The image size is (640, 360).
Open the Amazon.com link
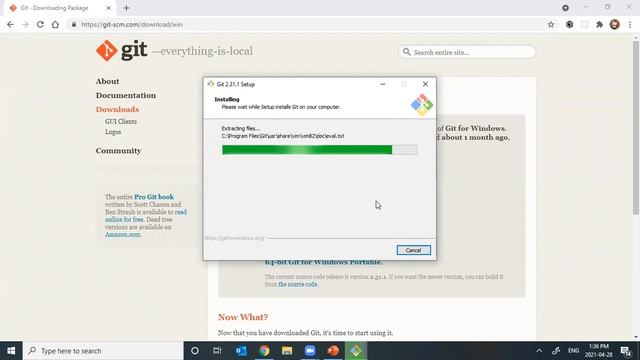point(123,234)
